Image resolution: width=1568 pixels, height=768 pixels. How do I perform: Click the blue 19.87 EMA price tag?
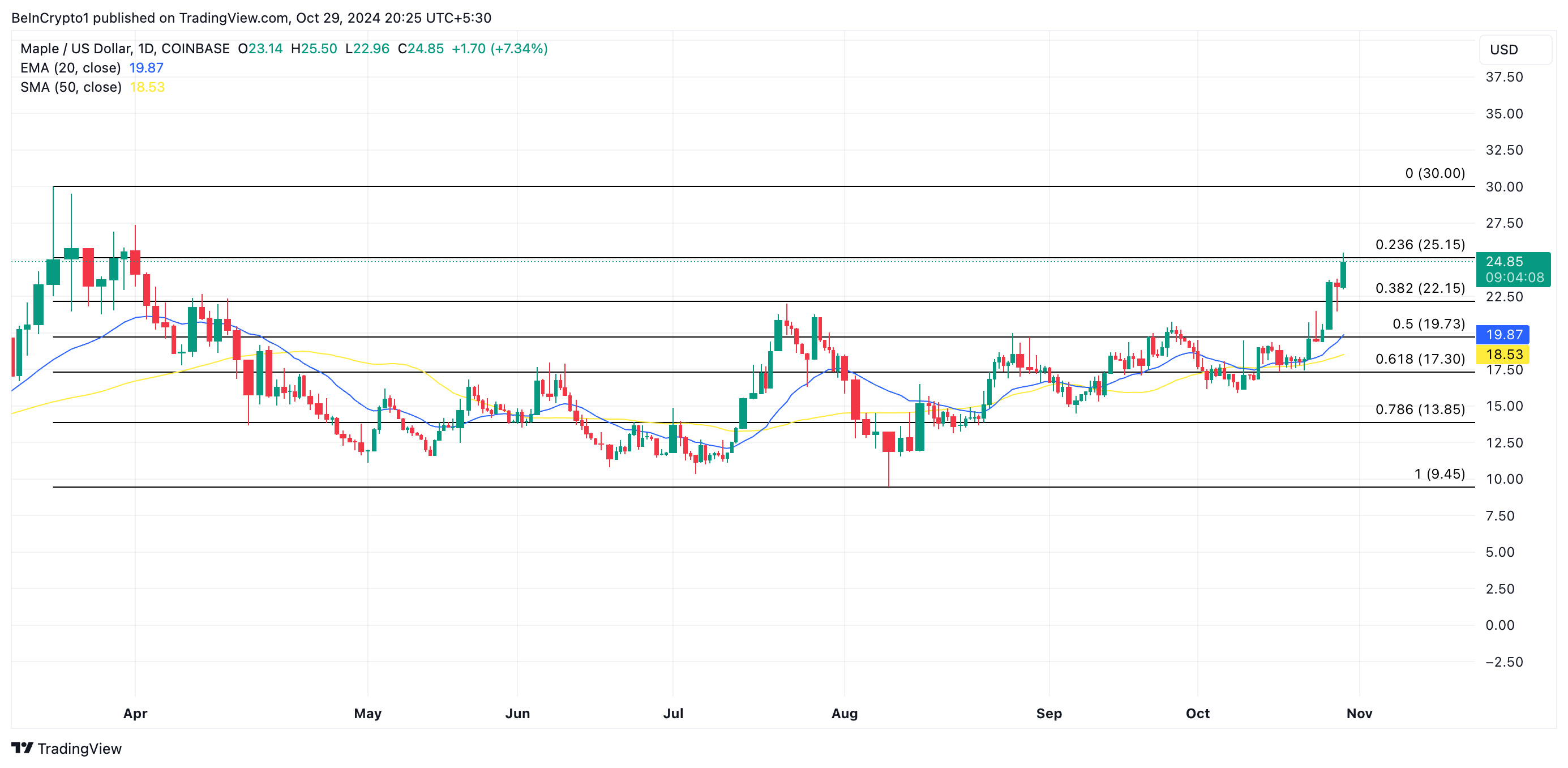pyautogui.click(x=1503, y=334)
